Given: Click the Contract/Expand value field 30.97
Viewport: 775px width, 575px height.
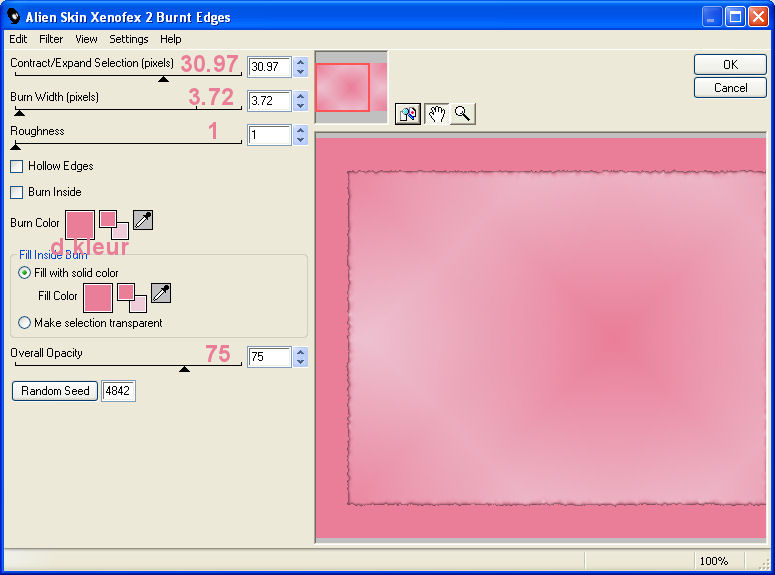Looking at the screenshot, I should [269, 67].
